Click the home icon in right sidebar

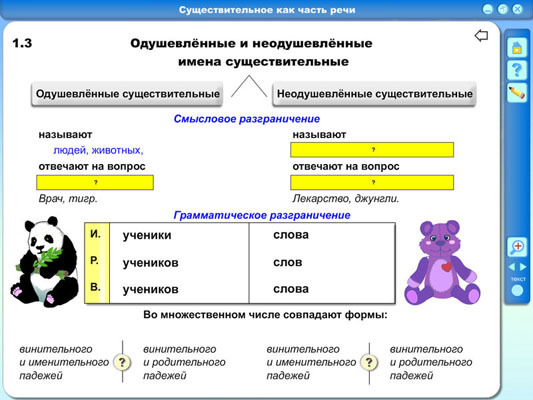517,48
